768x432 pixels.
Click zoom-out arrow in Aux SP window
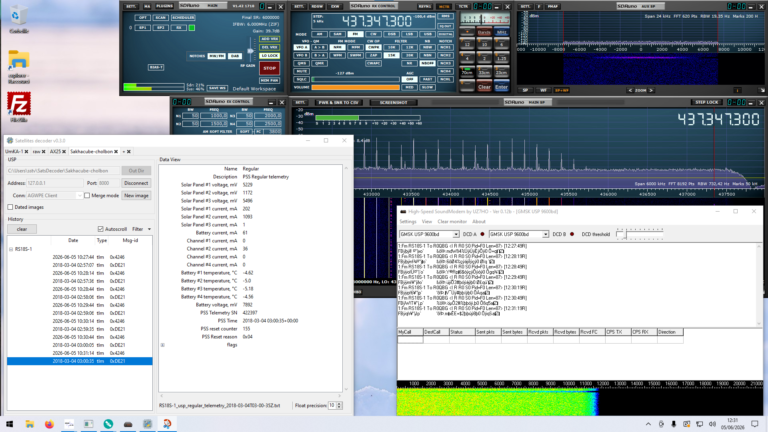(x=630, y=90)
